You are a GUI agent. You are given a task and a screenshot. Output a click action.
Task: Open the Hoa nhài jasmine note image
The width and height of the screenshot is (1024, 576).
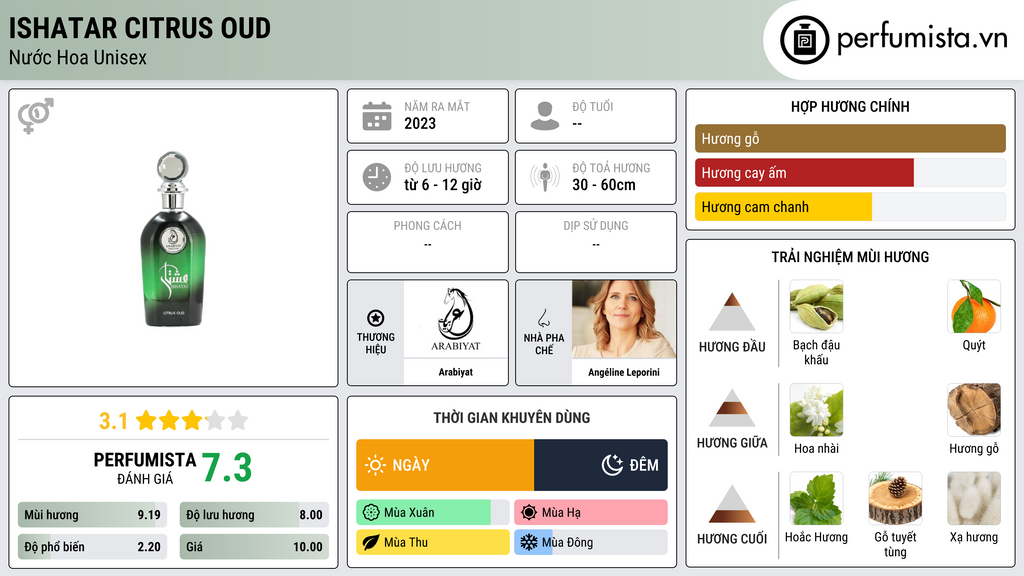pyautogui.click(x=816, y=409)
